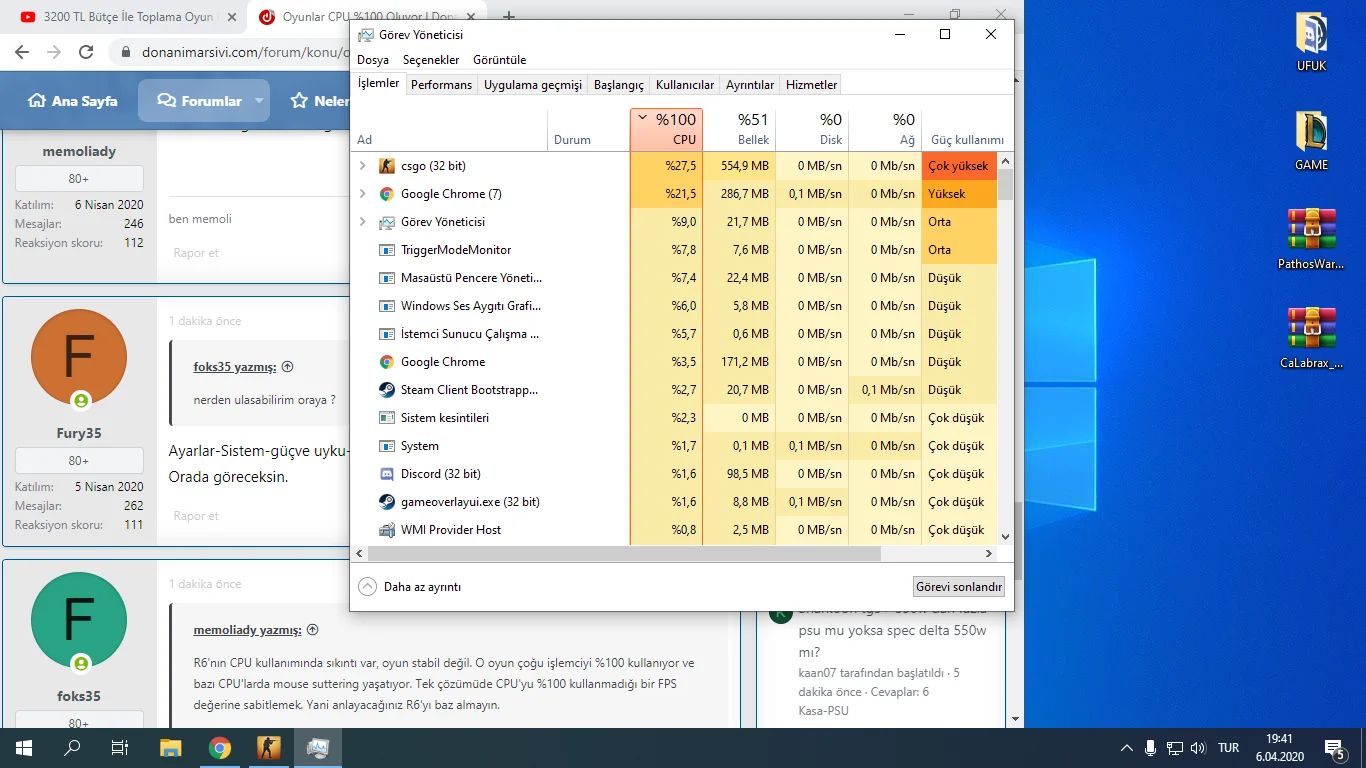Select the Görev Yöneticisi process row icon
Viewport: 1366px width, 768px height.
click(x=387, y=222)
